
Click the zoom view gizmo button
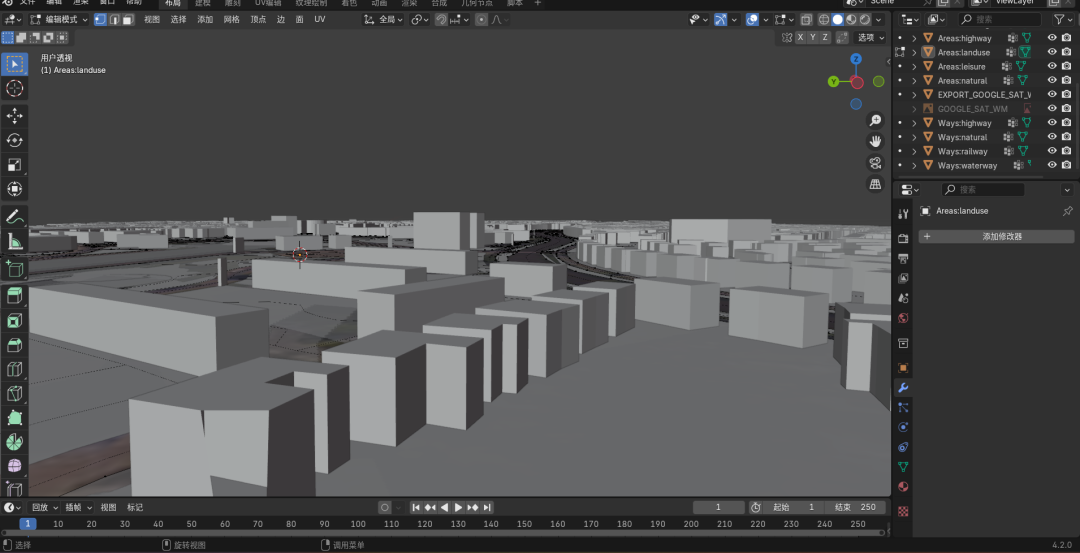[875, 121]
